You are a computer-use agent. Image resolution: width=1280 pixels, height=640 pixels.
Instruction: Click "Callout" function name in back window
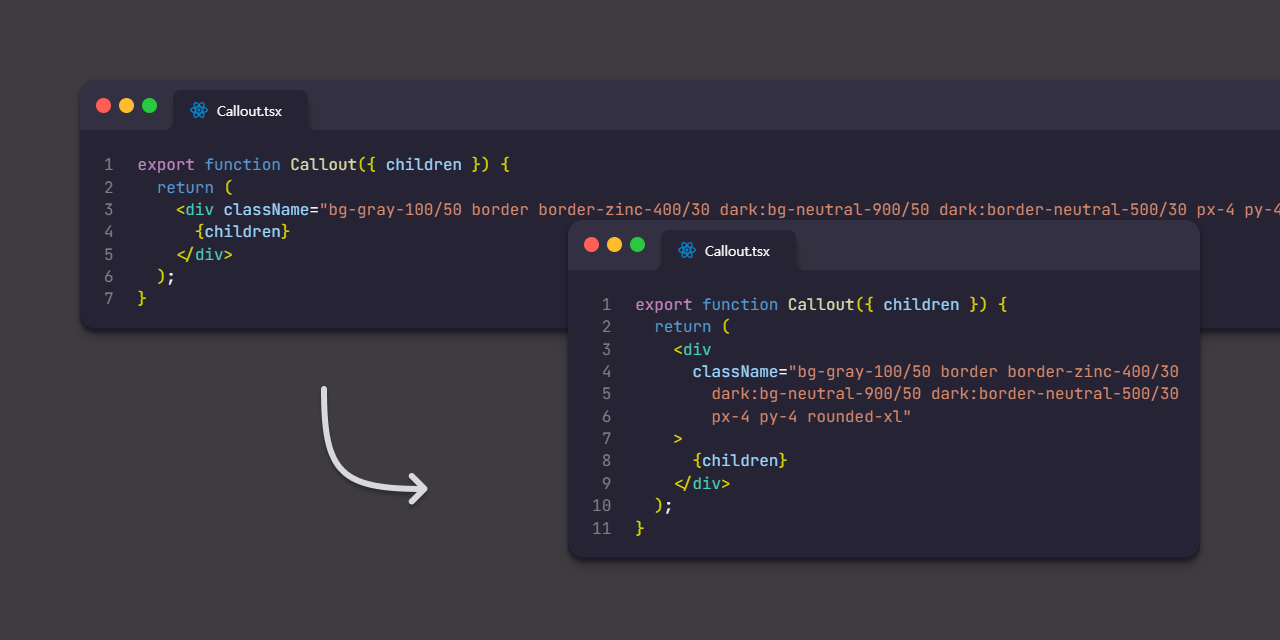click(324, 165)
